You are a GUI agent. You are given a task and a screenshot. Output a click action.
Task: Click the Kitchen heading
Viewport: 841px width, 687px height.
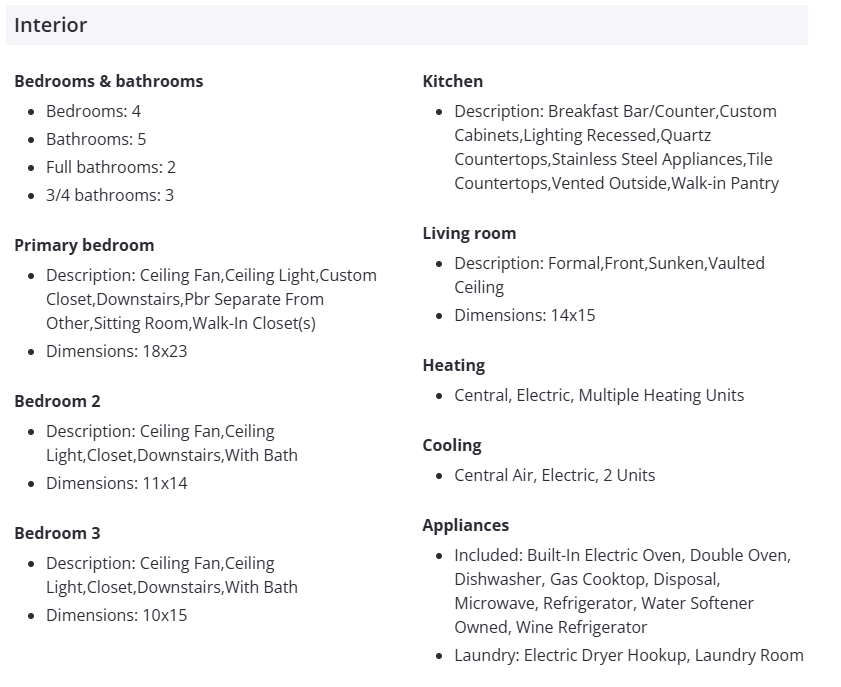[x=452, y=81]
